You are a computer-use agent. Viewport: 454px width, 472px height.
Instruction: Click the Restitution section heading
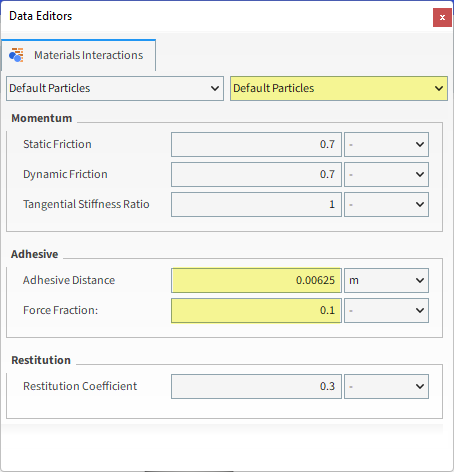click(41, 360)
